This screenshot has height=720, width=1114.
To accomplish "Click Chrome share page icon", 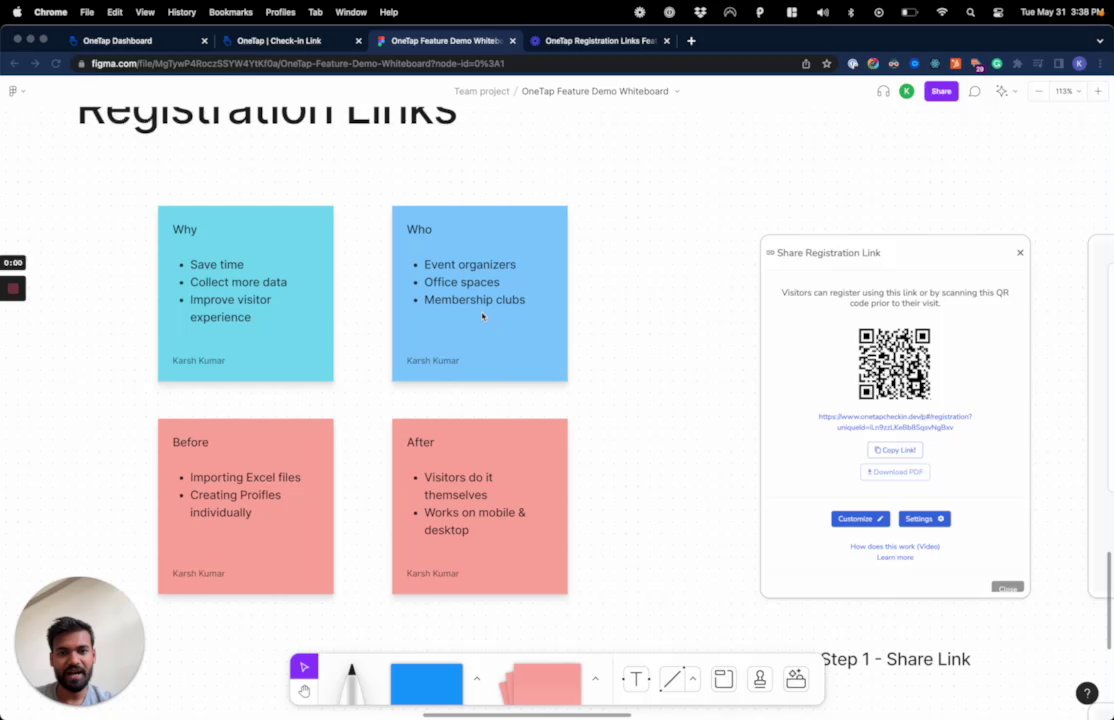I will click(806, 63).
